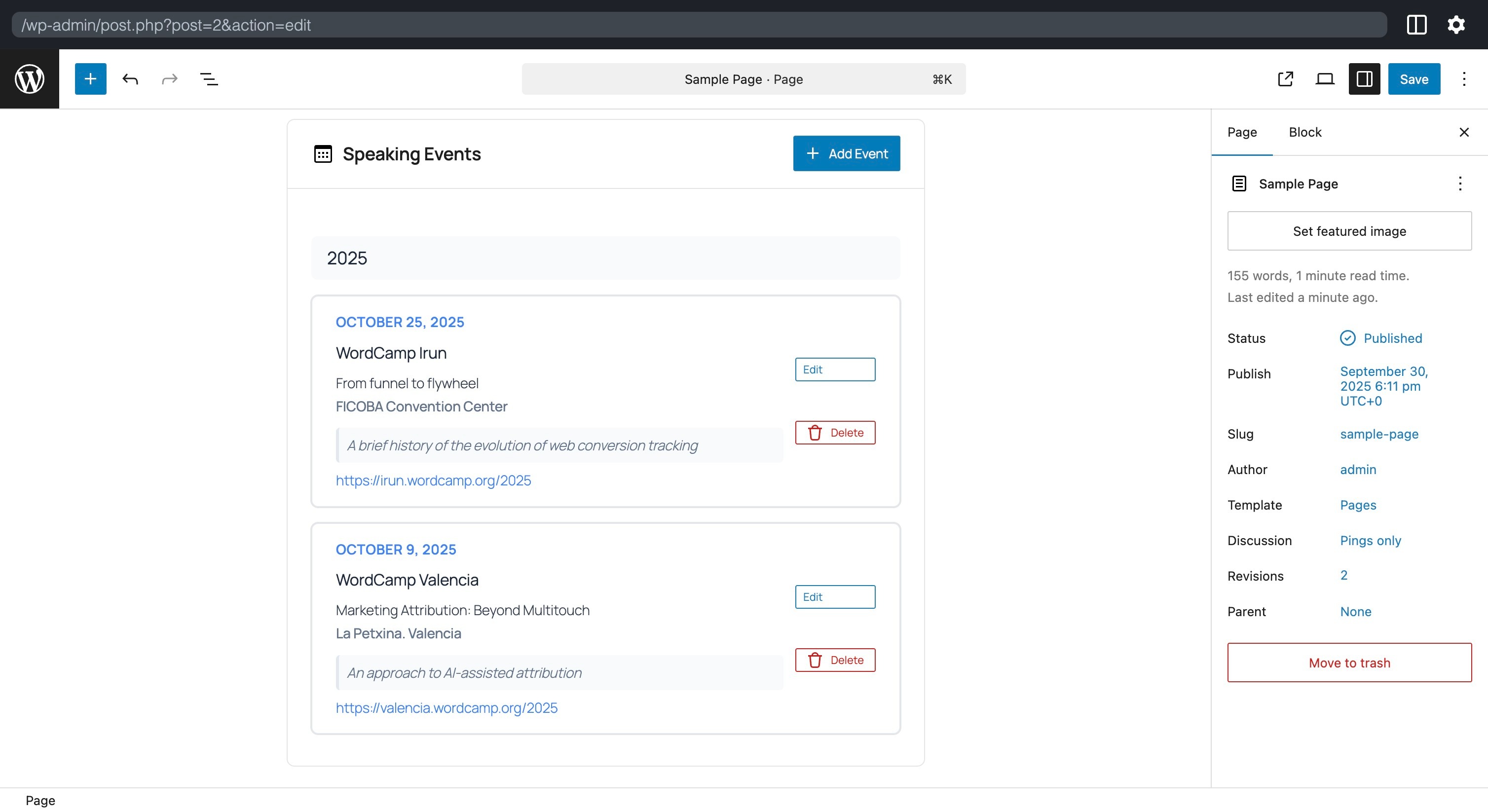This screenshot has height=812, width=1488.
Task: Open the Pages template selector
Action: coord(1357,505)
